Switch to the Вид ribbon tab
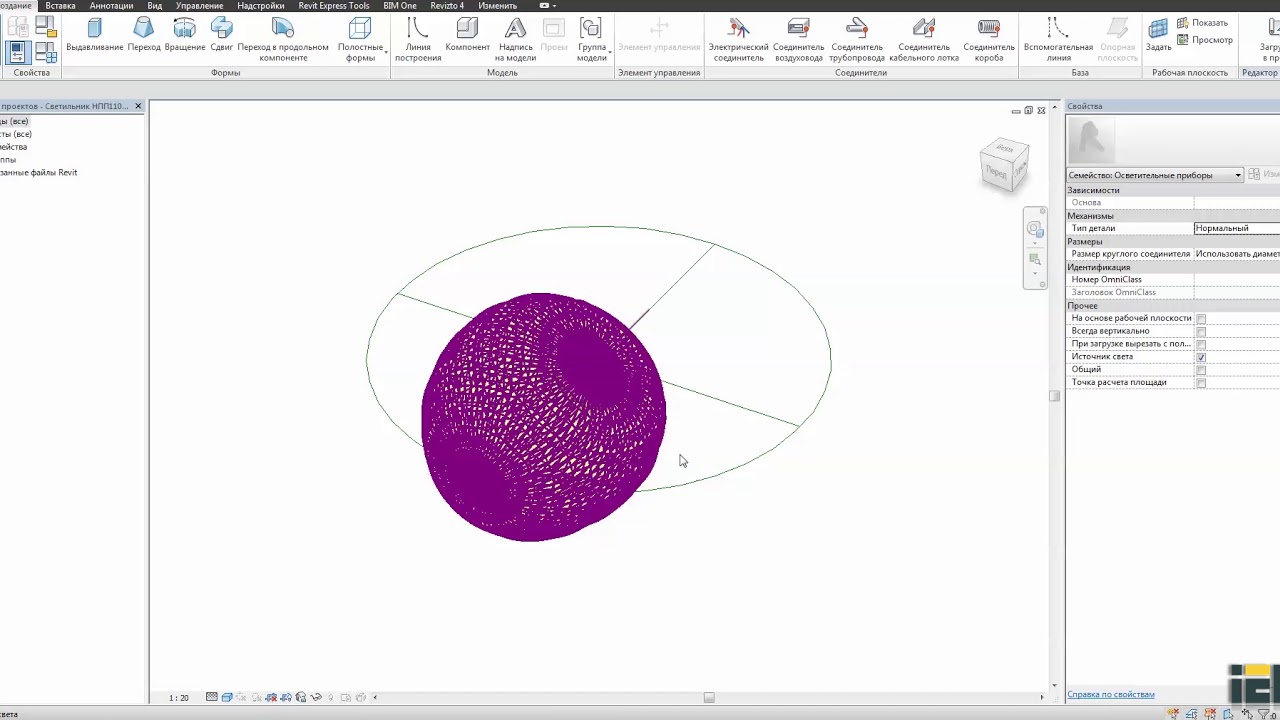1280x720 pixels. [155, 6]
